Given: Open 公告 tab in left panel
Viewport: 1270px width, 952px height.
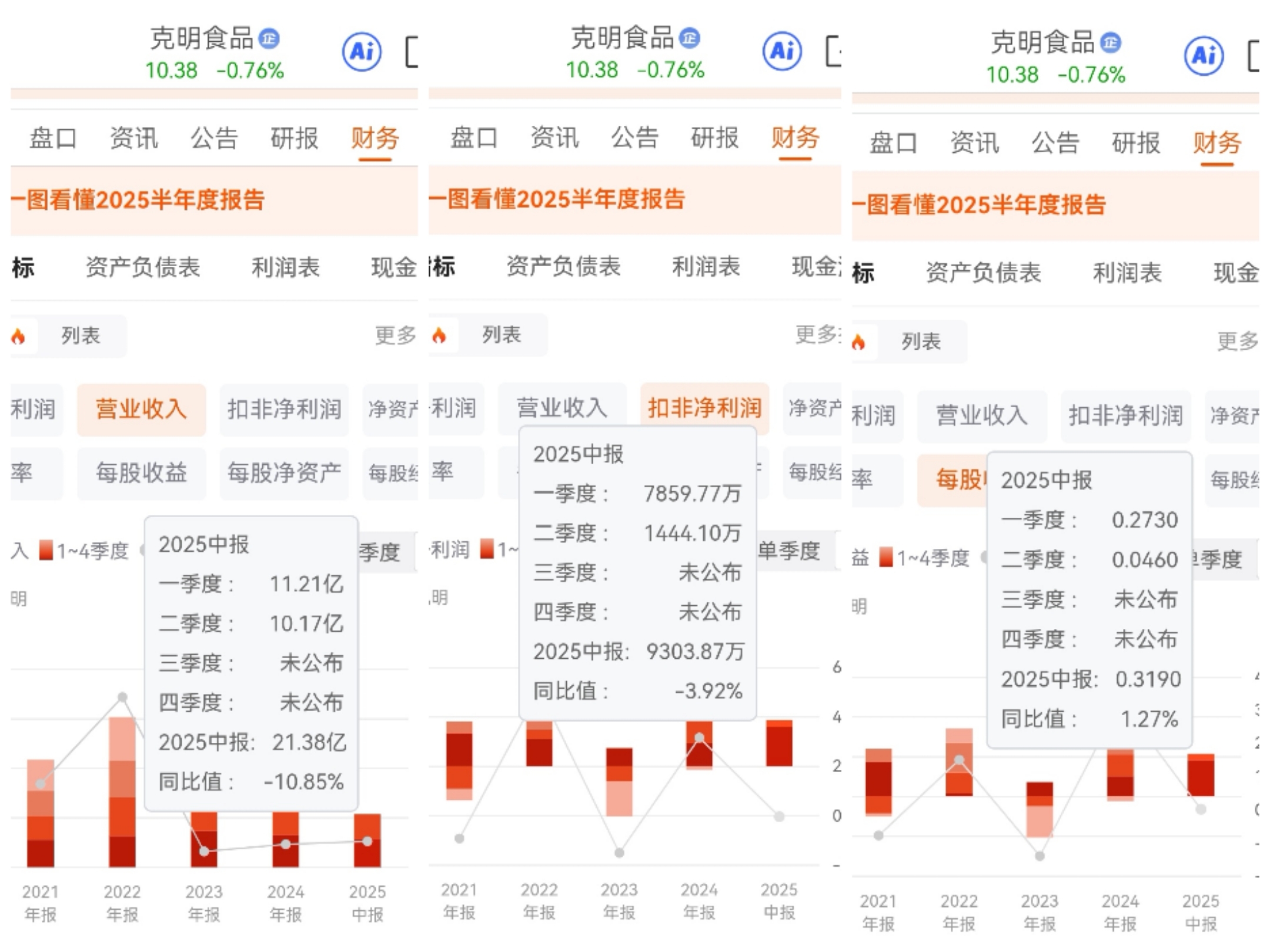Looking at the screenshot, I should pos(214,139).
